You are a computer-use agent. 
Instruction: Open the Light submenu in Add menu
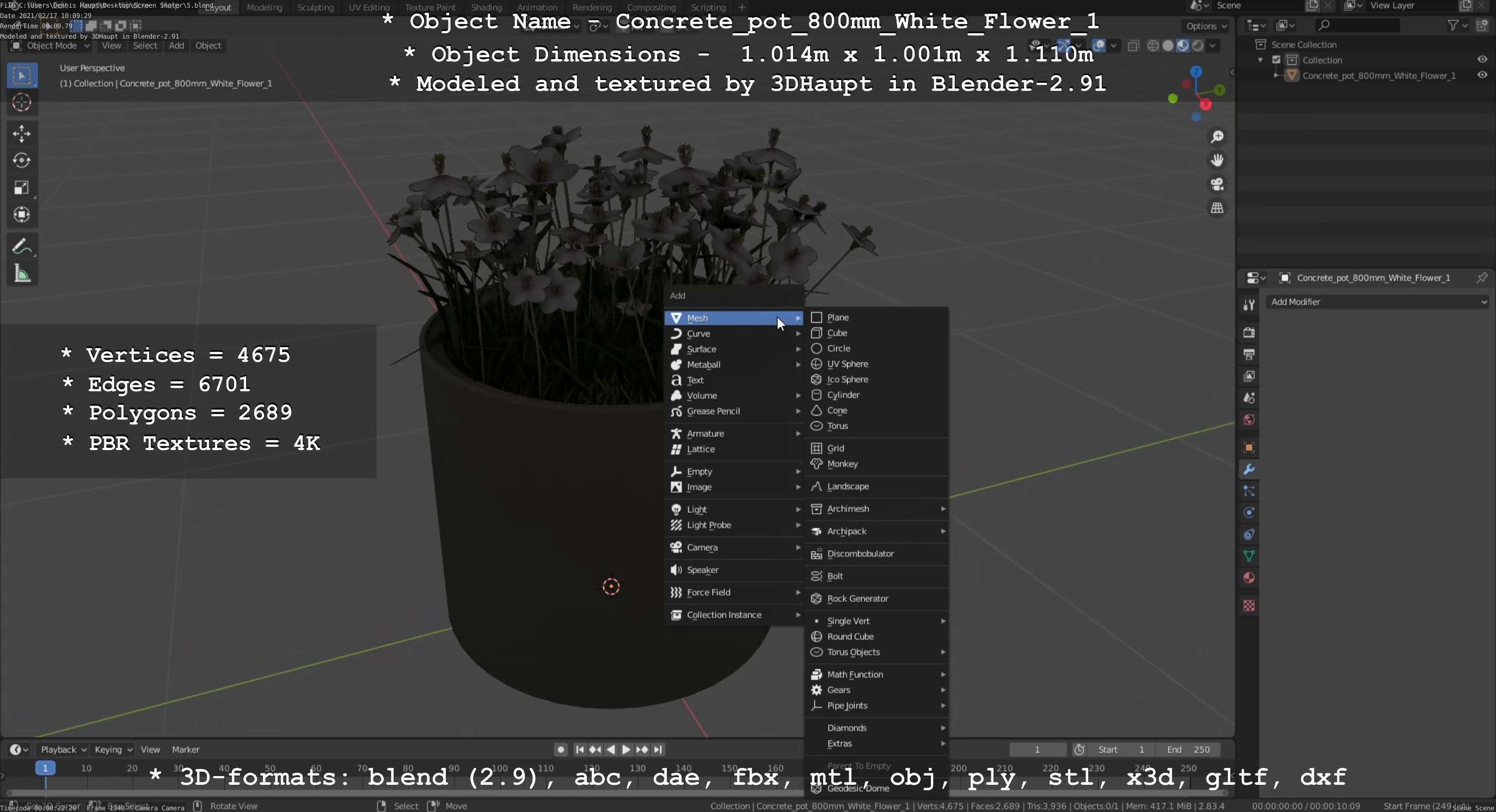[x=734, y=509]
